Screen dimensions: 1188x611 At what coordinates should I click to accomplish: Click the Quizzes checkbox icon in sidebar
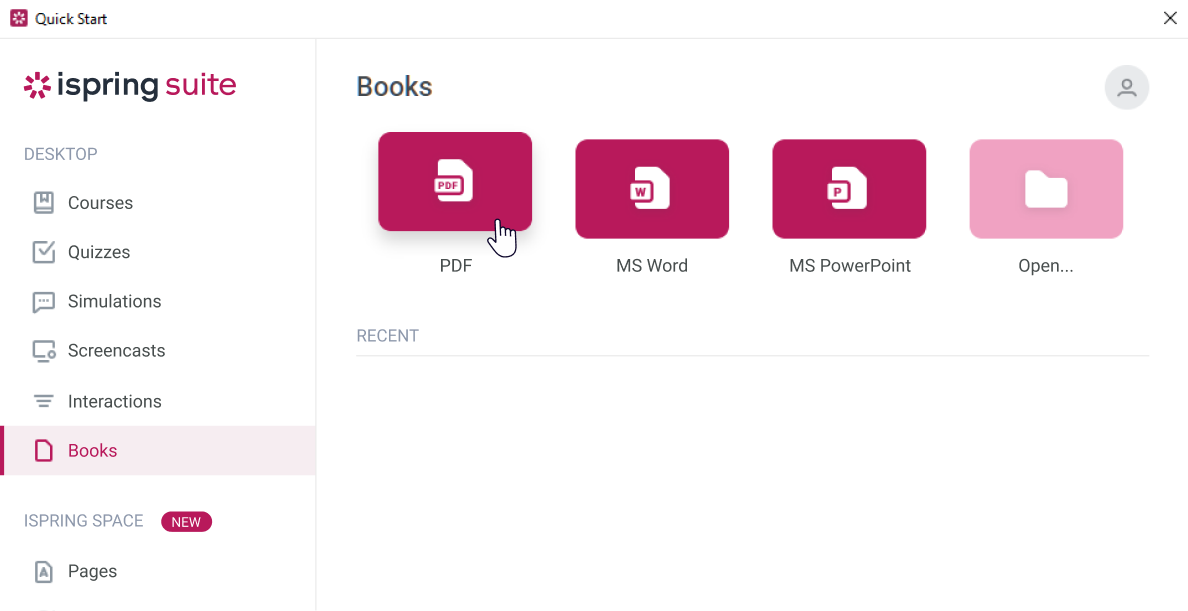(43, 251)
